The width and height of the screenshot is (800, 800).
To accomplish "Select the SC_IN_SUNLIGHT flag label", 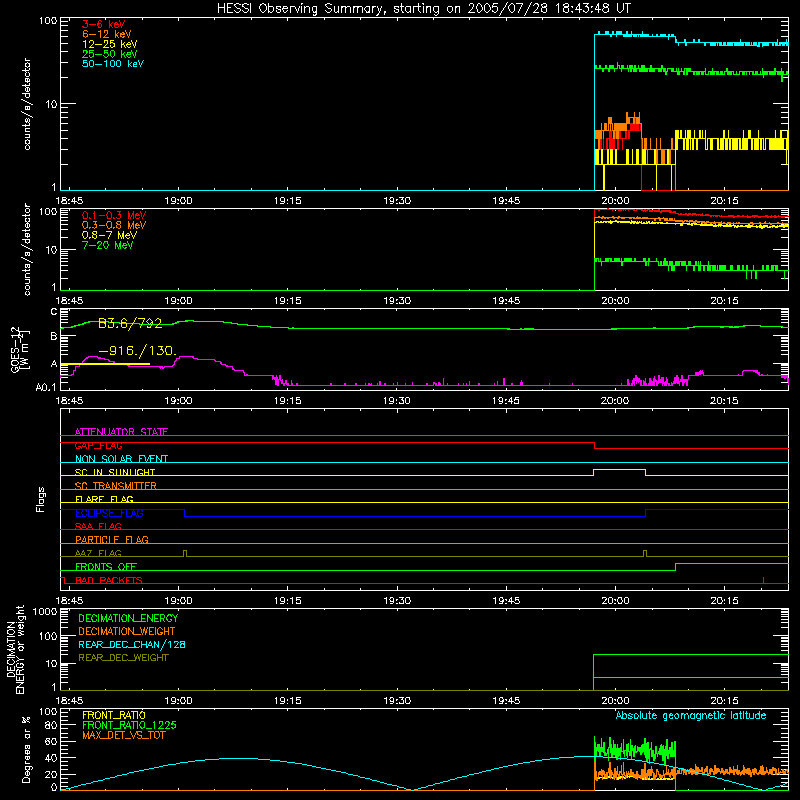I will coord(115,472).
